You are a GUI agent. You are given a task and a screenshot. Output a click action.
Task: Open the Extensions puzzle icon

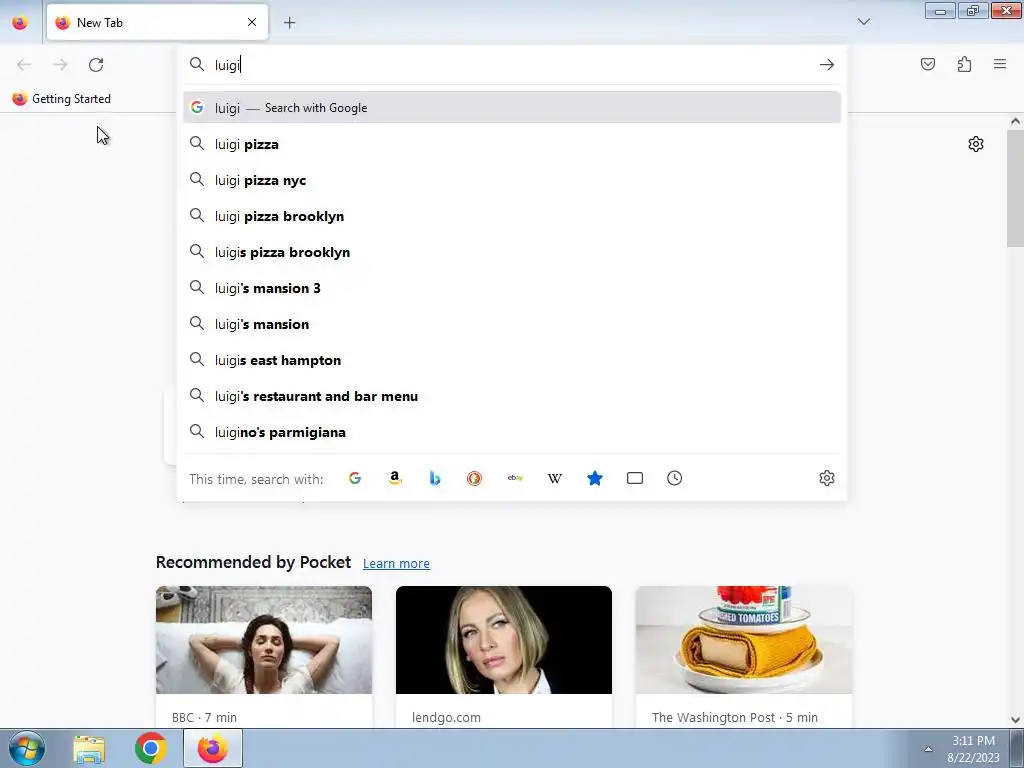click(964, 64)
